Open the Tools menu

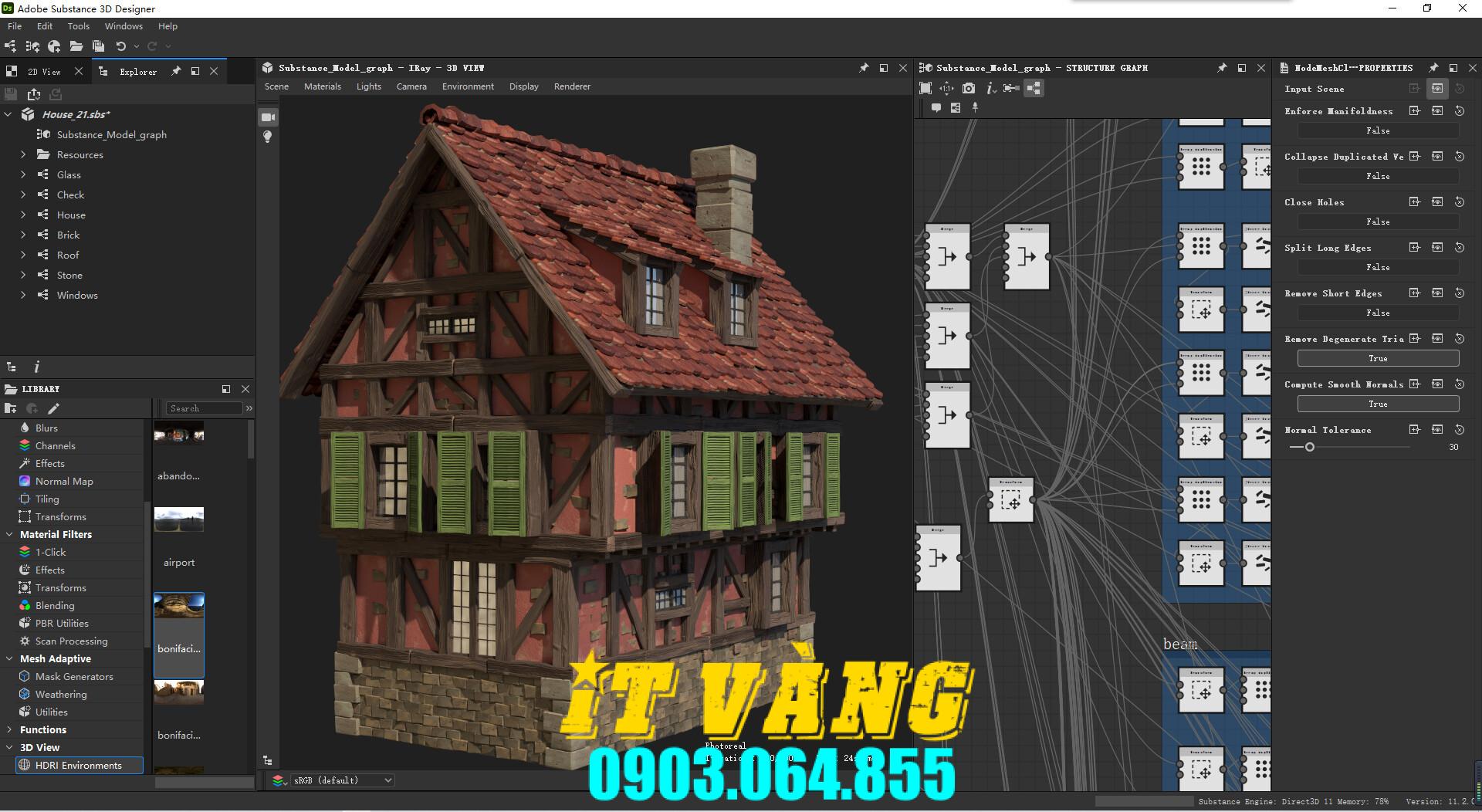78,25
